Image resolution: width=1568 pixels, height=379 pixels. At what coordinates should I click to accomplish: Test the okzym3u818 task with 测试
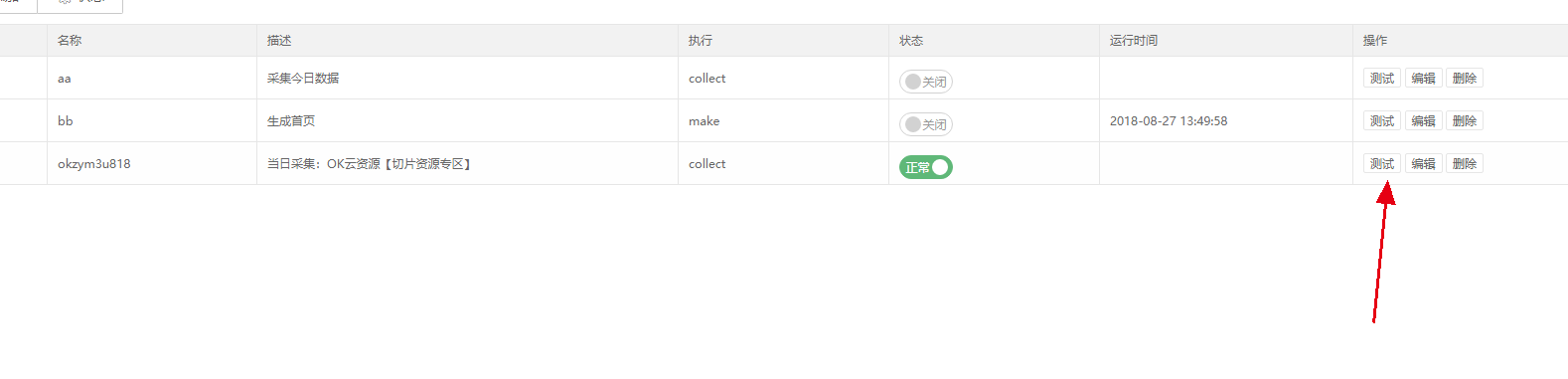1382,163
